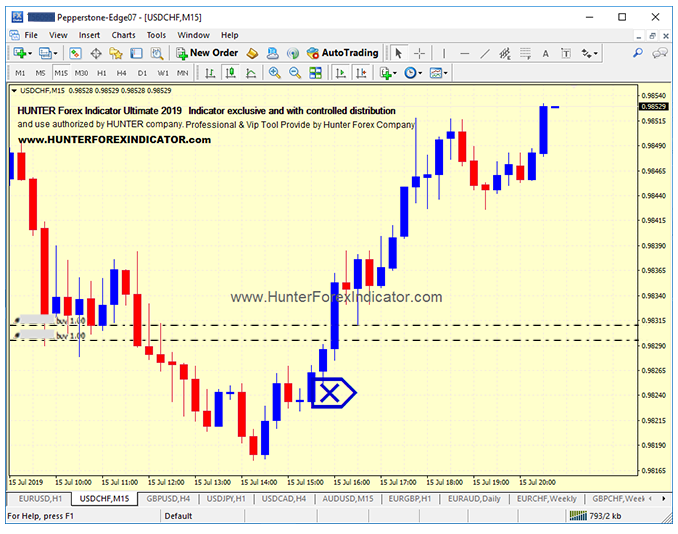Screen dimensions: 678x534
Task: Click triangle next to USDCHF,M15 chart title
Action: pyautogui.click(x=14, y=90)
